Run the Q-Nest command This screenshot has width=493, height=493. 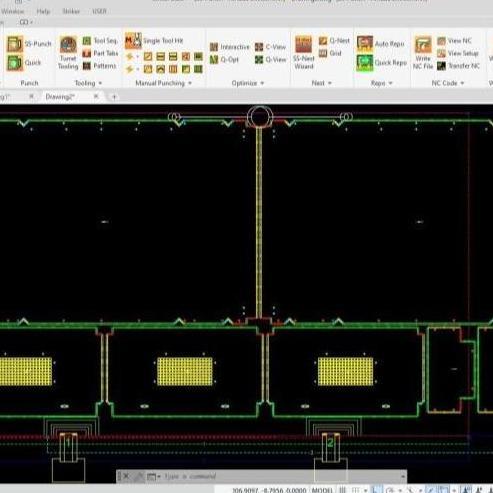pos(334,41)
